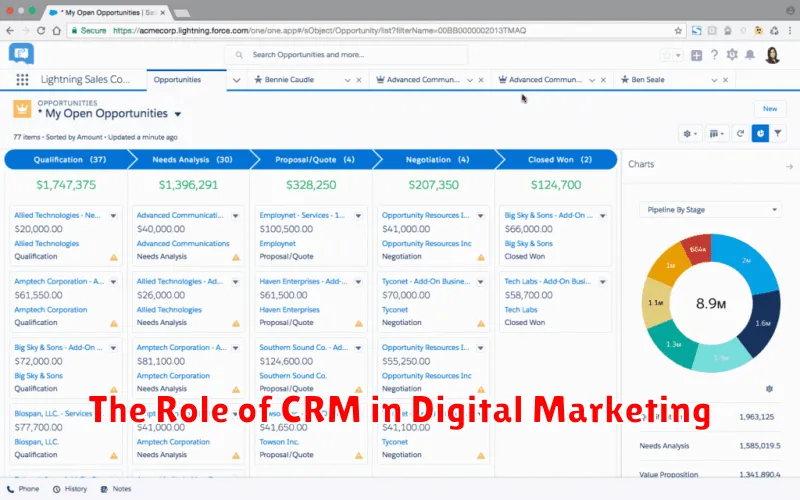Open the Help question mark icon
This screenshot has height=500, width=800.
tap(714, 55)
